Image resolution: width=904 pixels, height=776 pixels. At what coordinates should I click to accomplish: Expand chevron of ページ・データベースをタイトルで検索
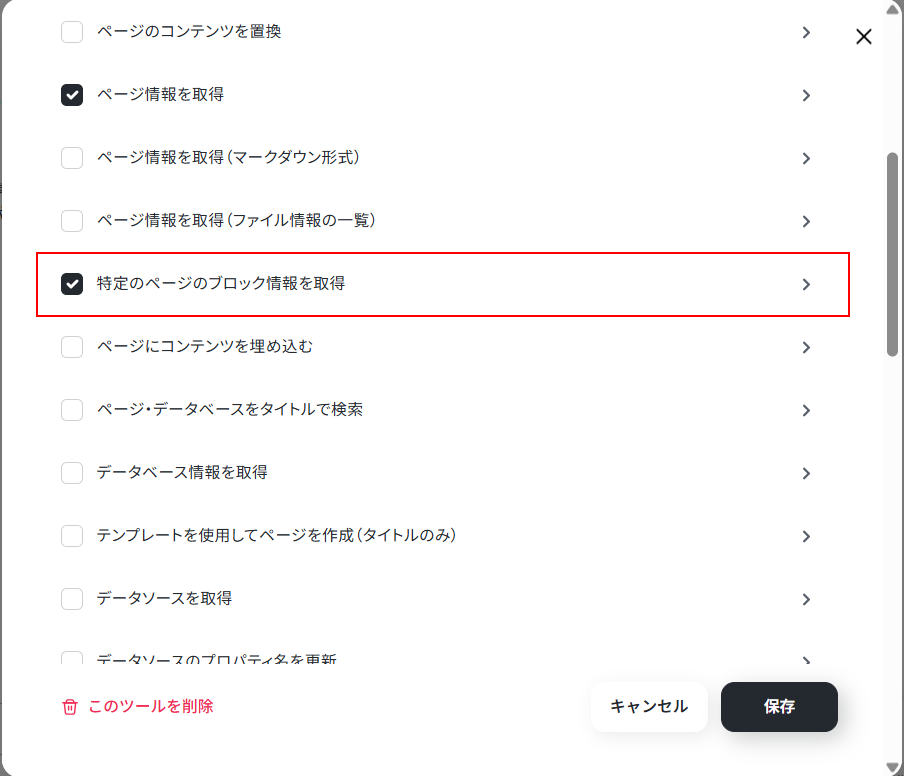[x=806, y=410]
